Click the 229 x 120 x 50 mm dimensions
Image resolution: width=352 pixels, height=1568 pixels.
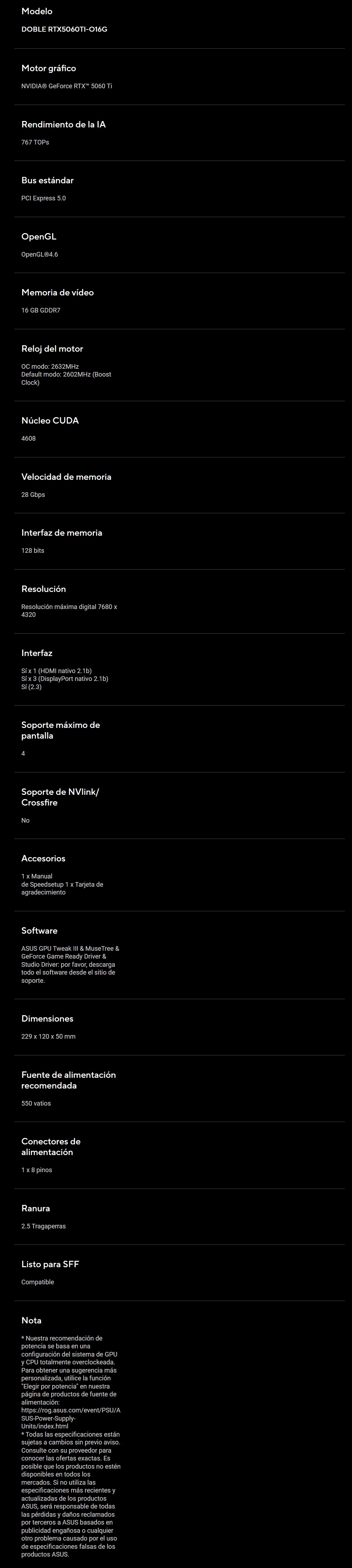pyautogui.click(x=48, y=1036)
